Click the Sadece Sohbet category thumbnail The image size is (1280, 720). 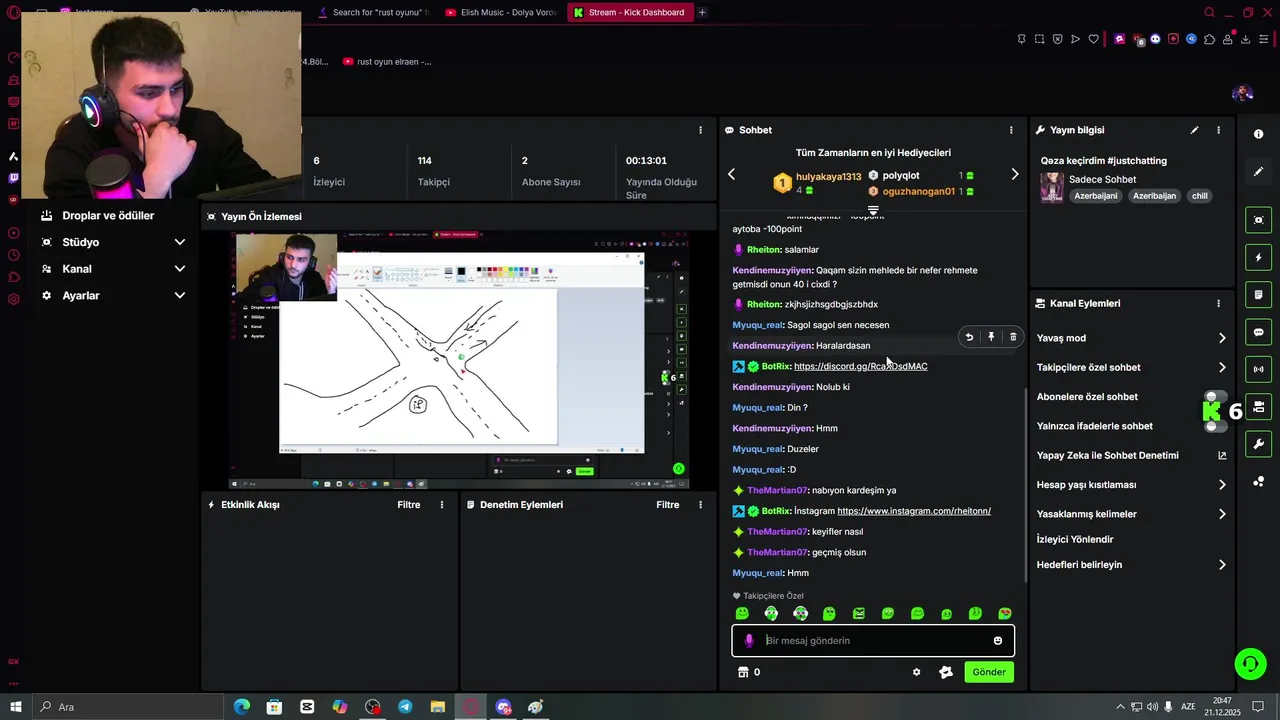pyautogui.click(x=1051, y=187)
